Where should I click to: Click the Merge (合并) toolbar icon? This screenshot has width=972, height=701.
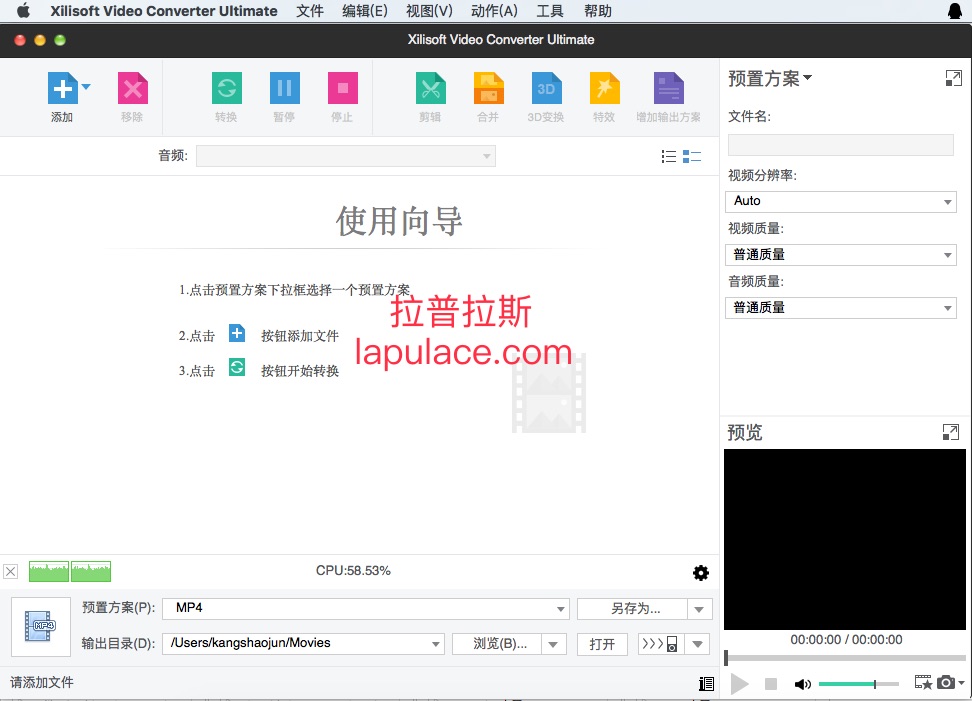point(488,89)
